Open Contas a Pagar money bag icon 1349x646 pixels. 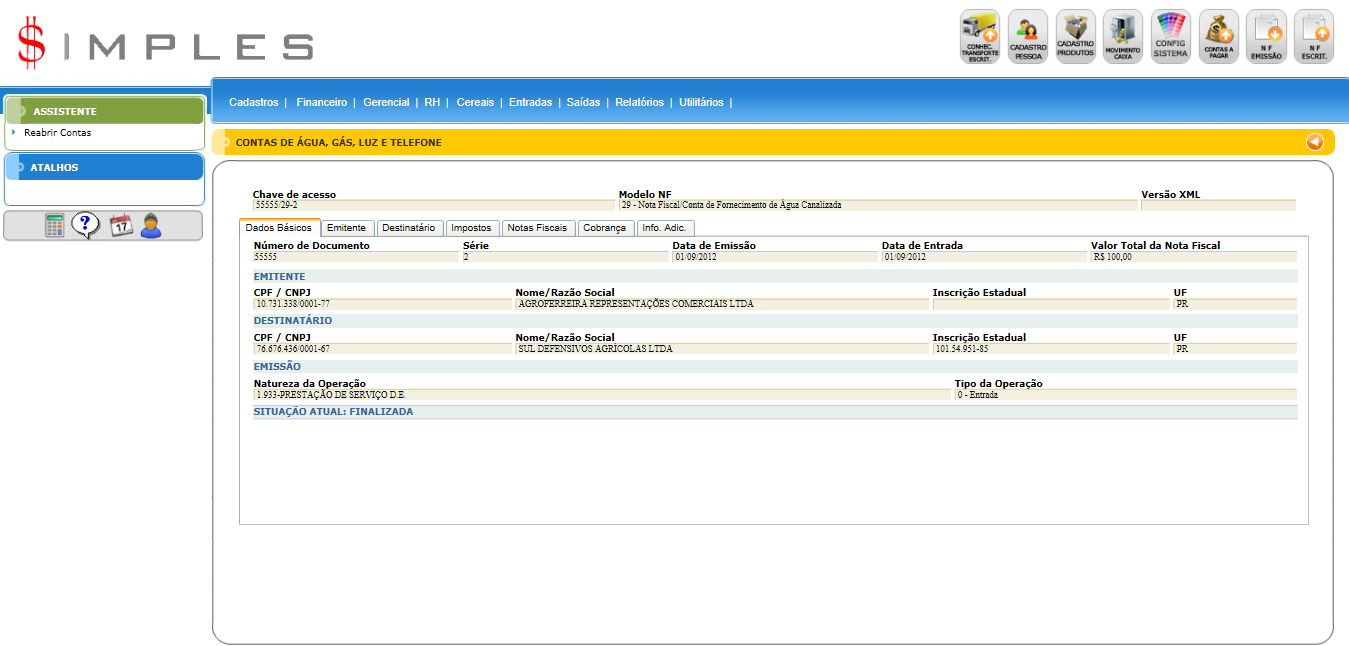point(1219,37)
